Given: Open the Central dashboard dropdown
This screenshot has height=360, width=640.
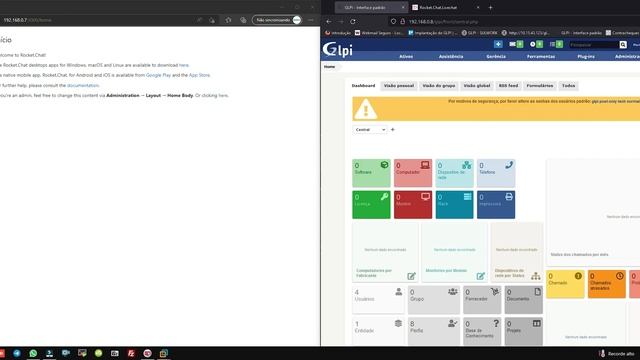Looking at the screenshot, I should (370, 129).
